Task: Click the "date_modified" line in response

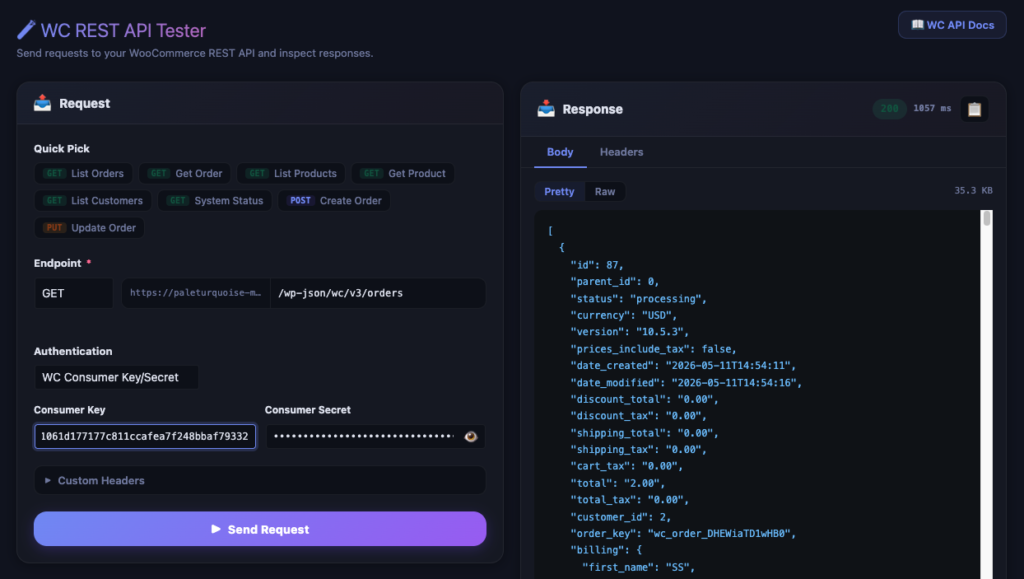Action: coord(686,383)
